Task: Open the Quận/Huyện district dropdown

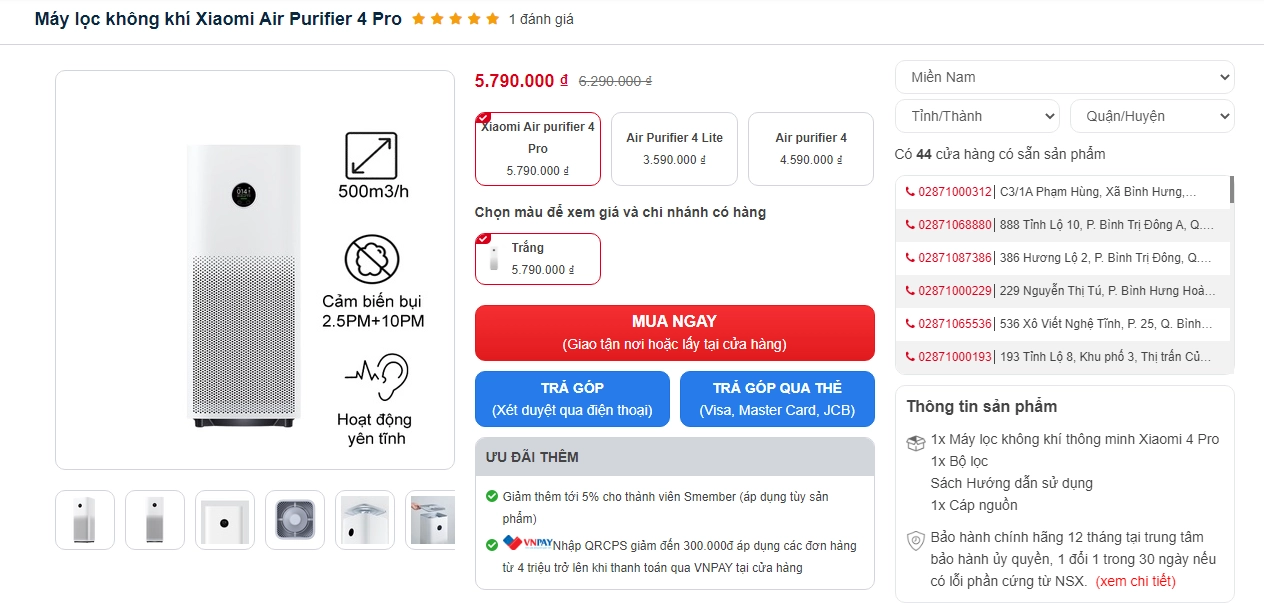Action: 1152,116
